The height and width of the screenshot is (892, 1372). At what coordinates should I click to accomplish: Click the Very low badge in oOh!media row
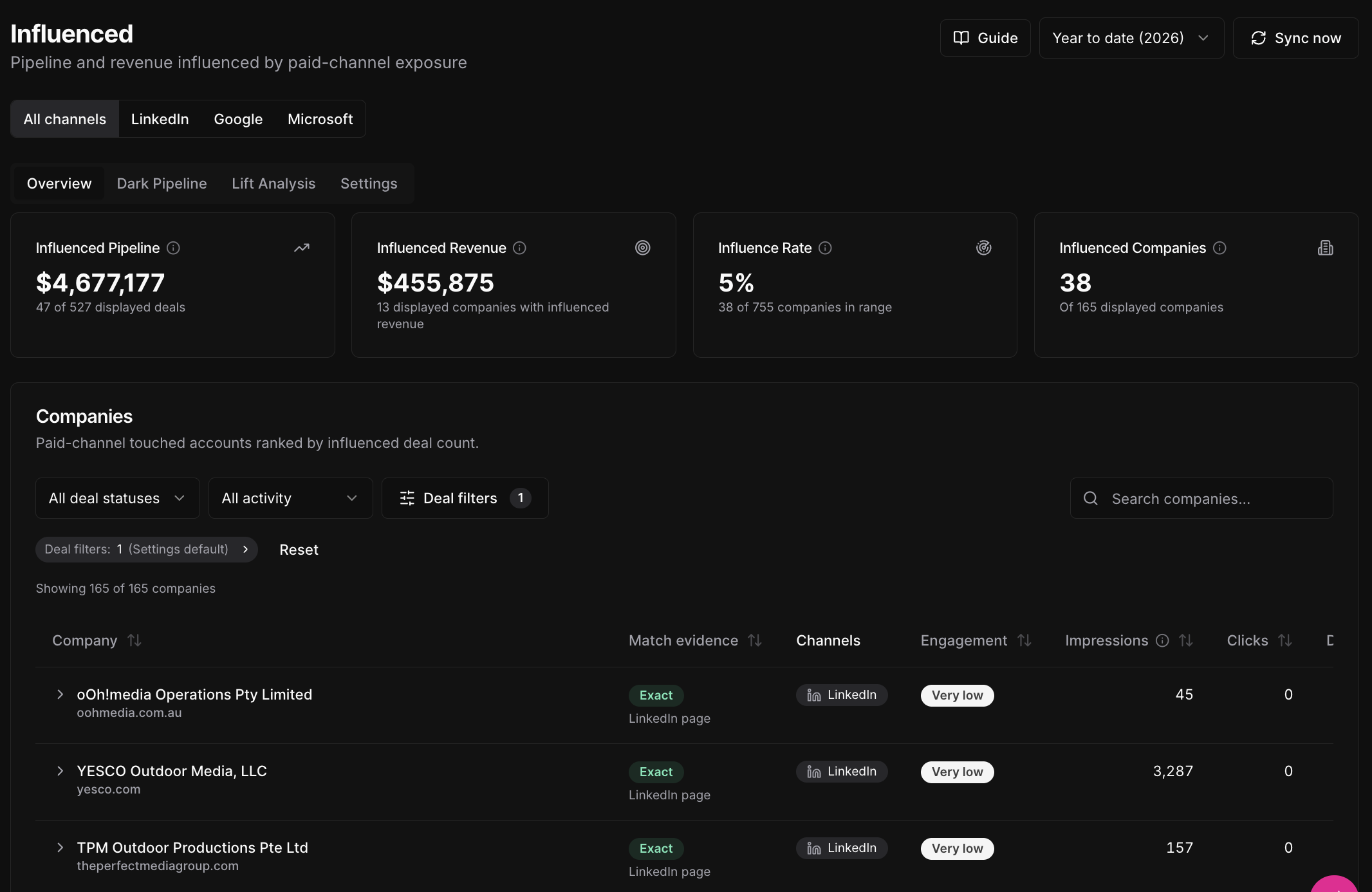point(957,696)
